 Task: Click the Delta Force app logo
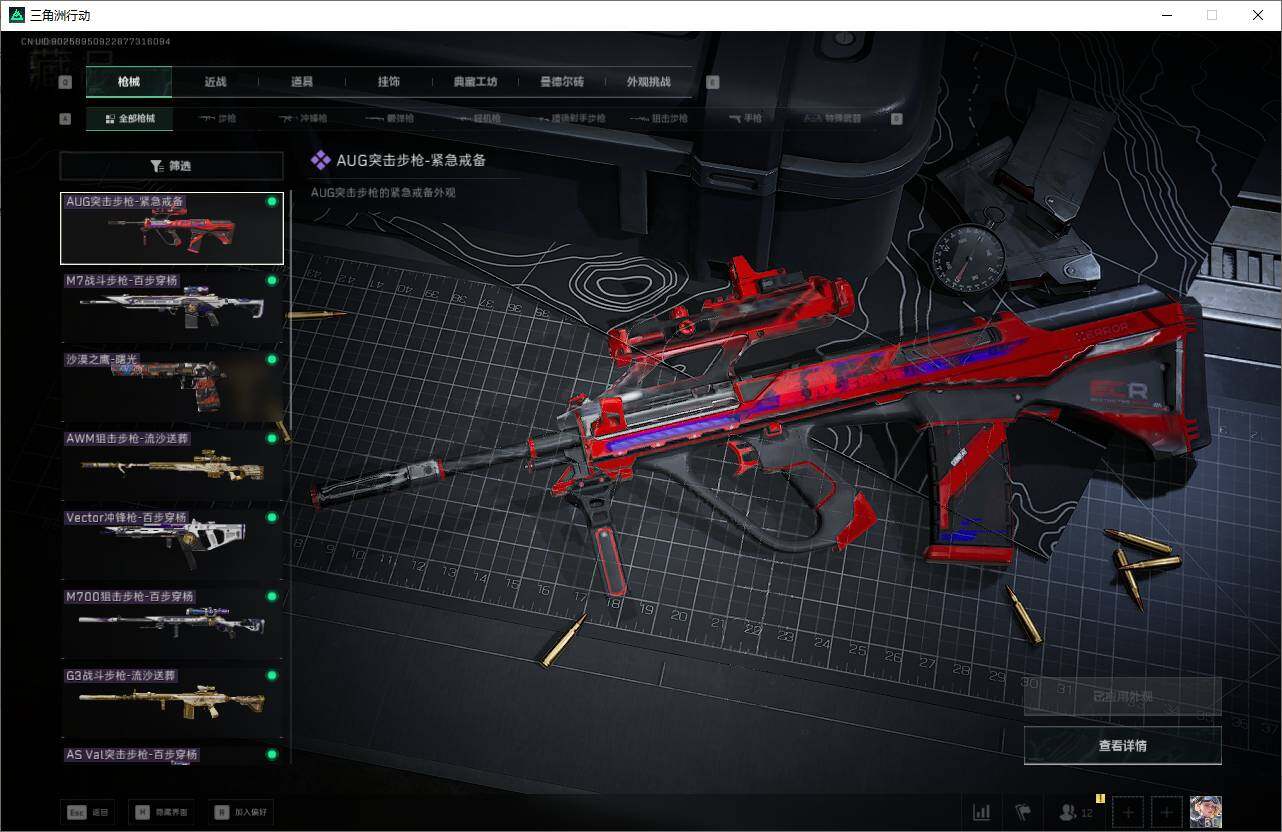(x=16, y=15)
